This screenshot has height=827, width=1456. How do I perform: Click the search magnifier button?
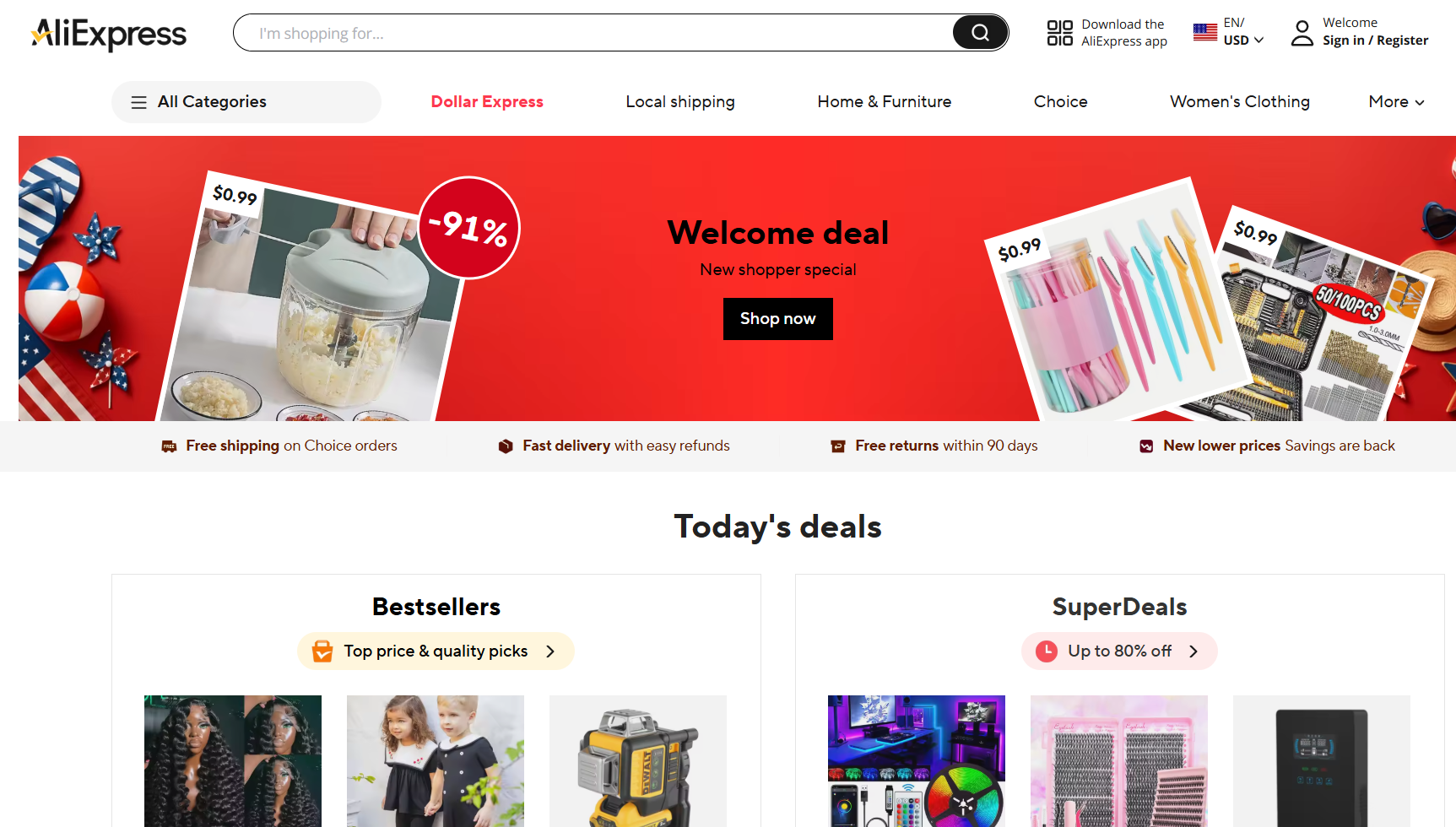click(x=979, y=33)
